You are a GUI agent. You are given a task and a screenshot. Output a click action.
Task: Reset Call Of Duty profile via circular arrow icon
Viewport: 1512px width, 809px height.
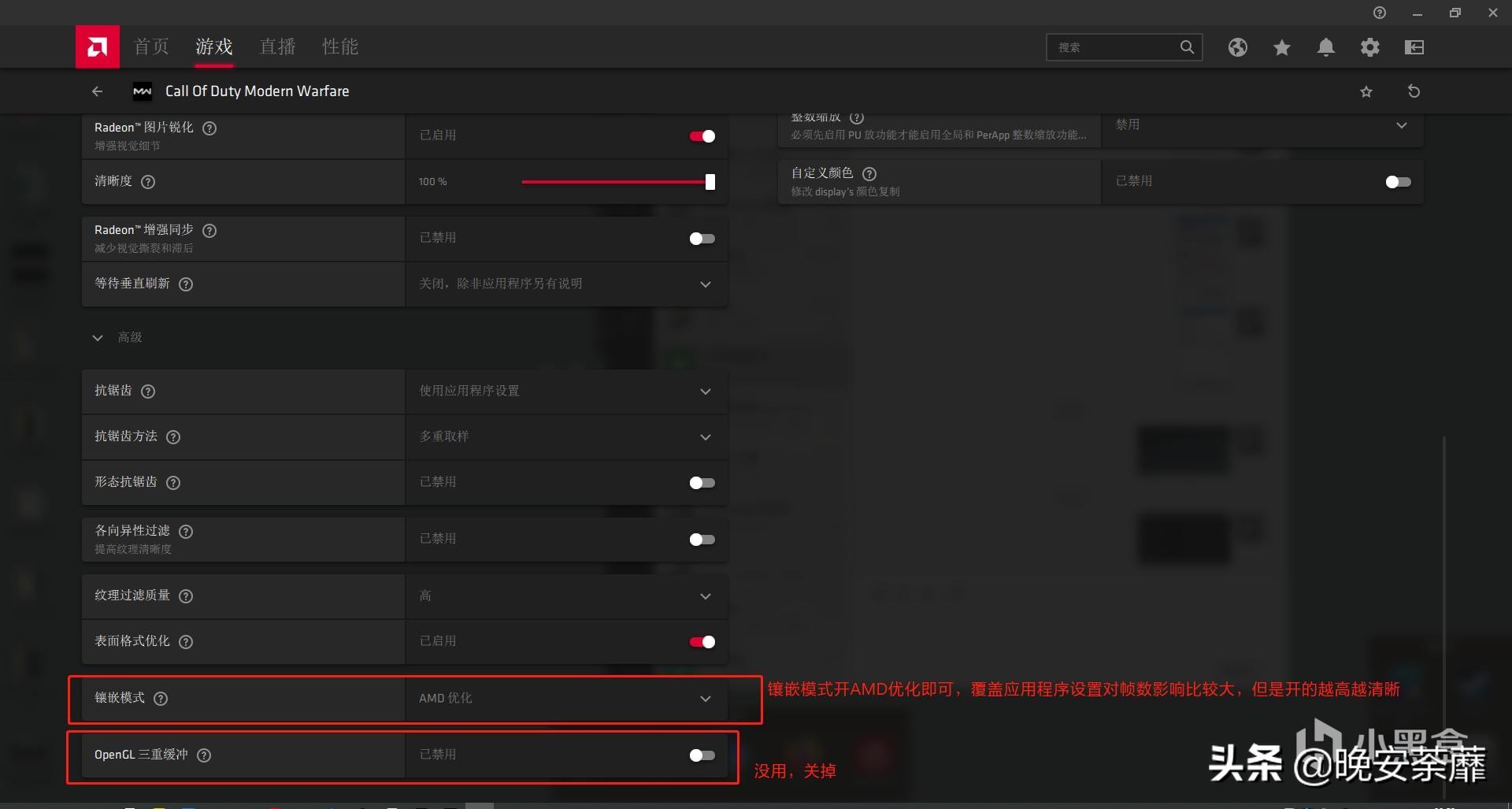click(x=1414, y=91)
